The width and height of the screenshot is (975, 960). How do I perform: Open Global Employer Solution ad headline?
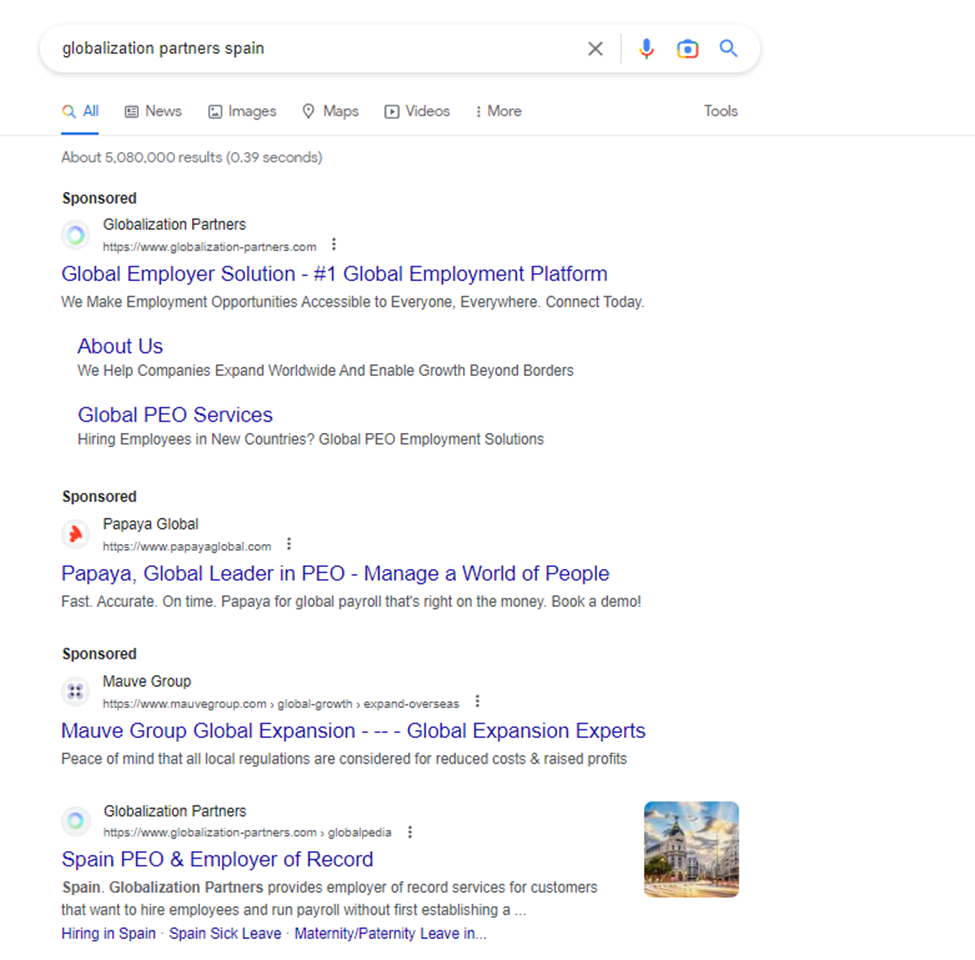(334, 274)
